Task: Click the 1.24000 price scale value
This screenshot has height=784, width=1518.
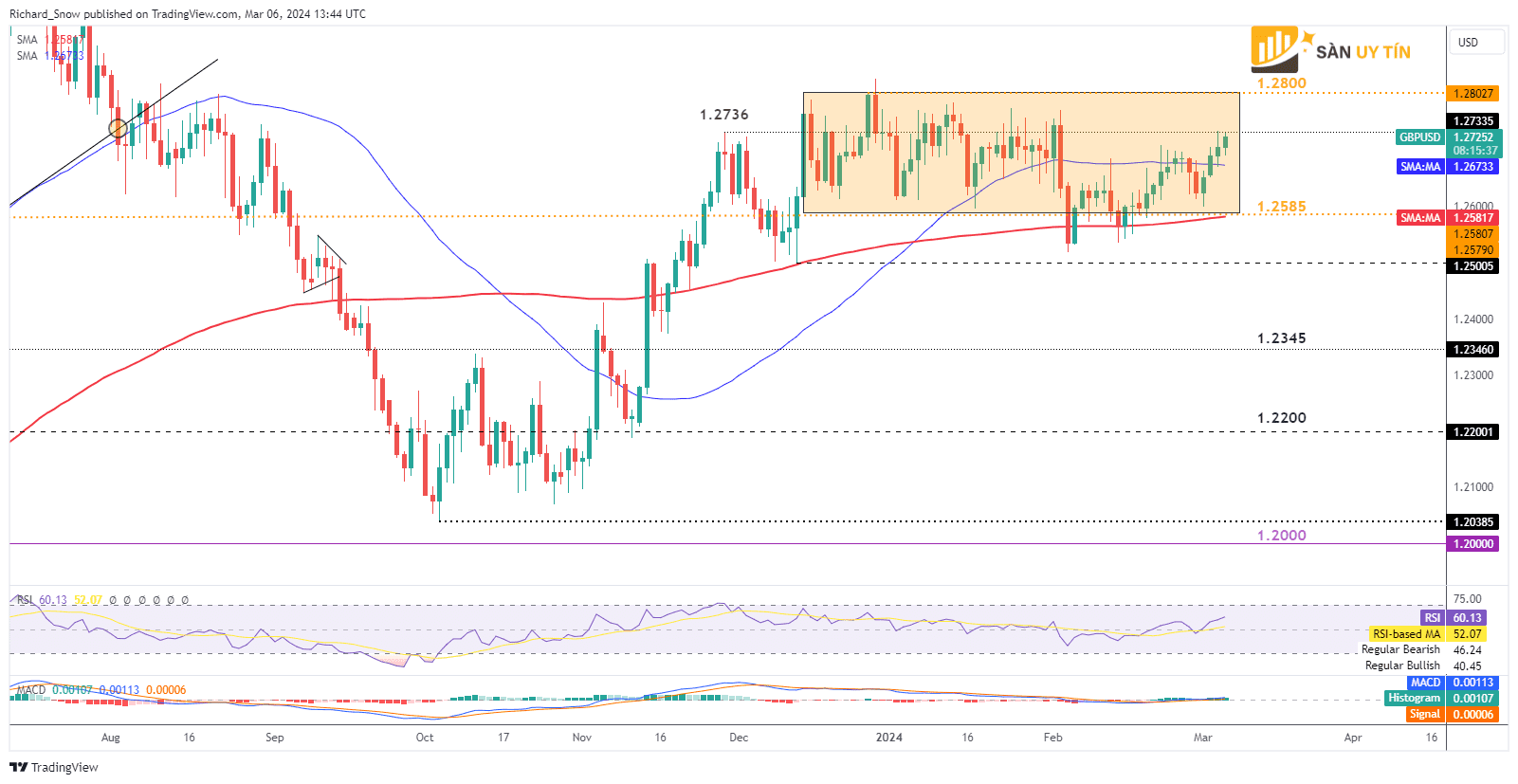Action: (x=1473, y=319)
